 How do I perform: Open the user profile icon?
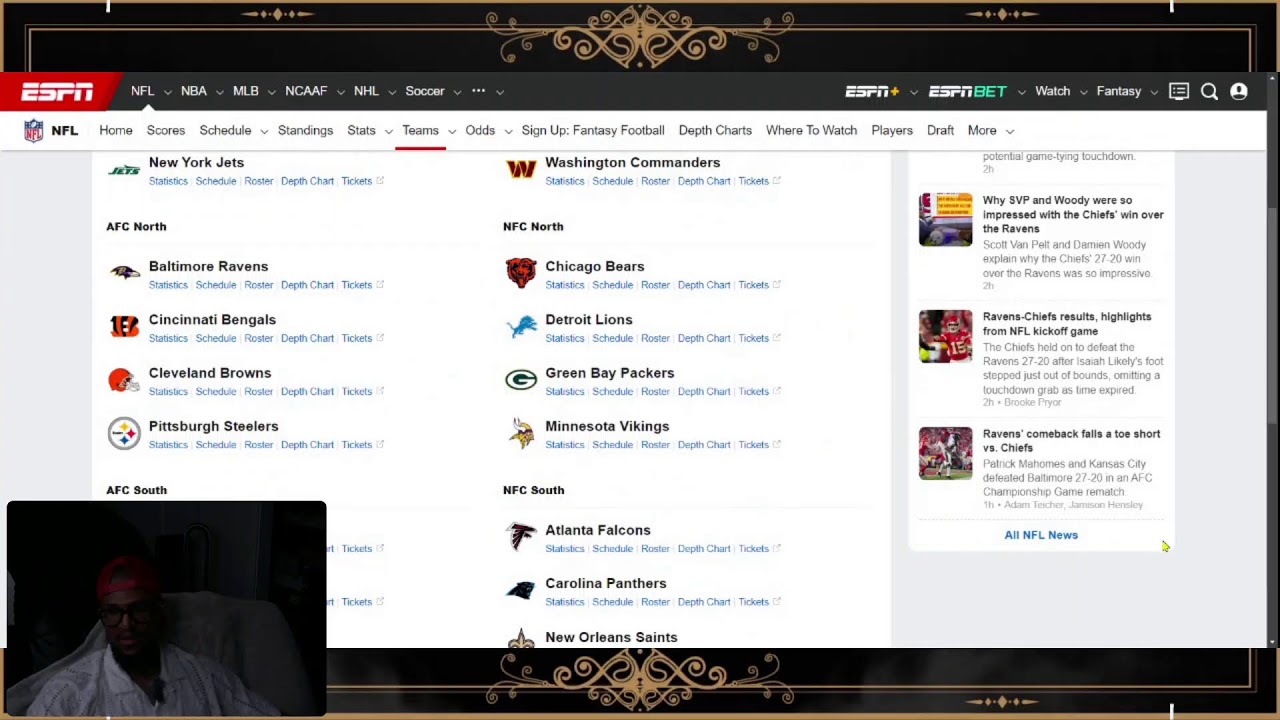(x=1239, y=92)
